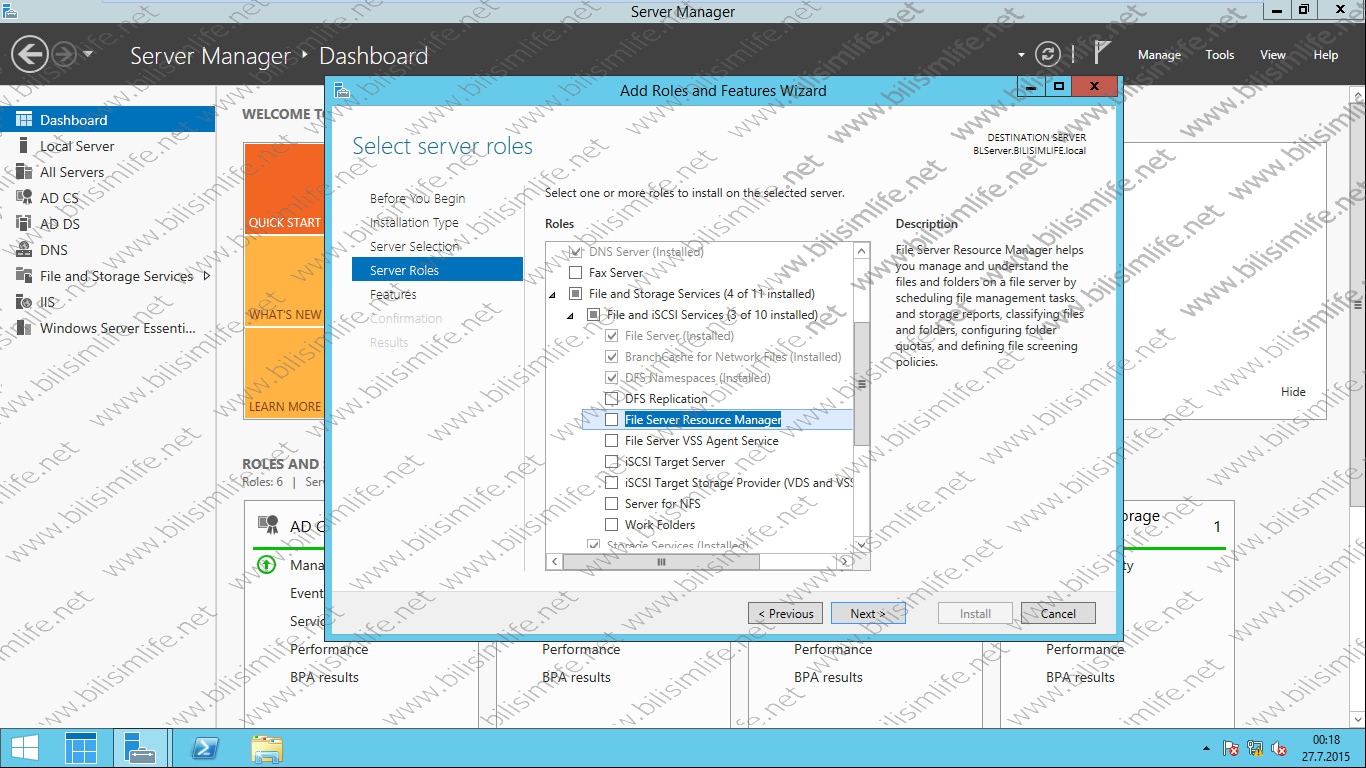Click the Refresh icon in Server Manager header

[x=1047, y=54]
